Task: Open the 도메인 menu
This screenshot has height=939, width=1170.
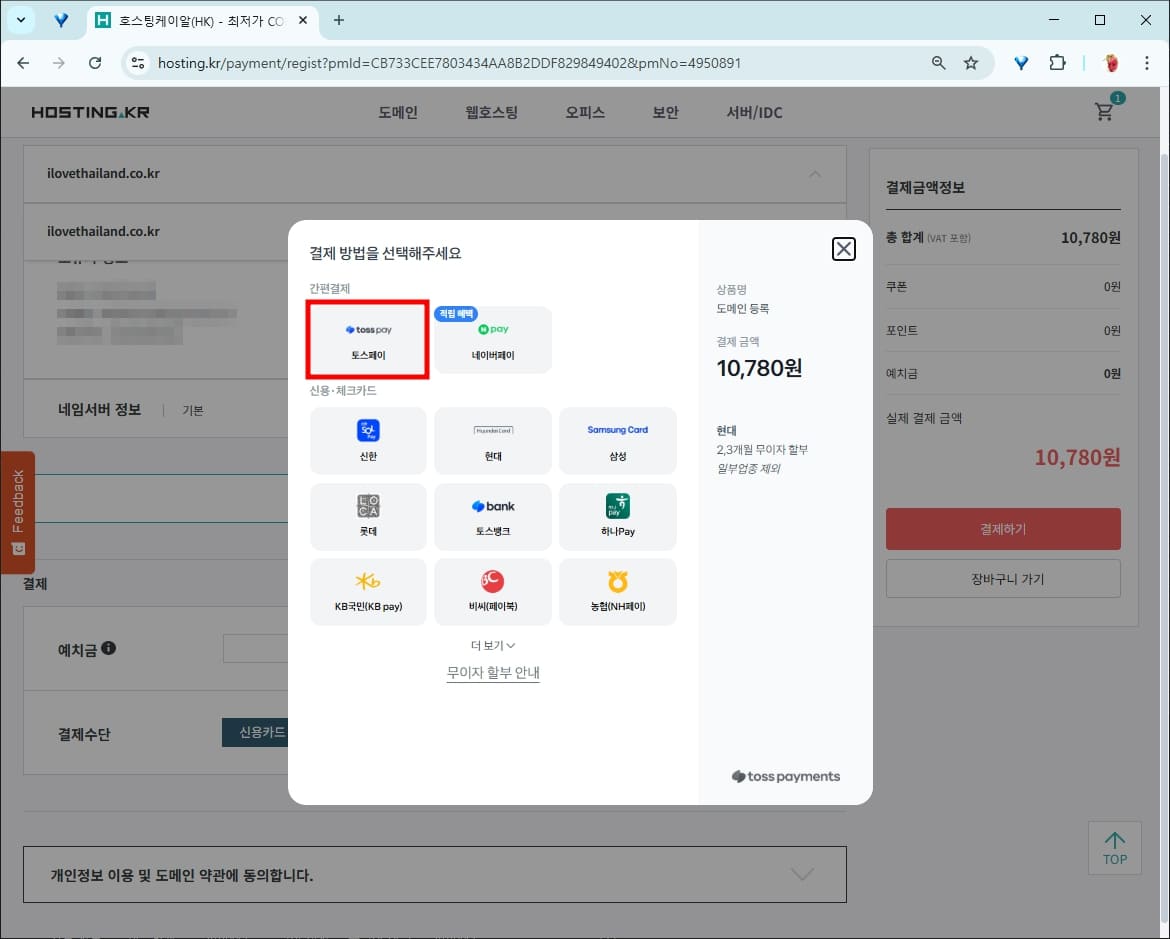Action: [398, 112]
